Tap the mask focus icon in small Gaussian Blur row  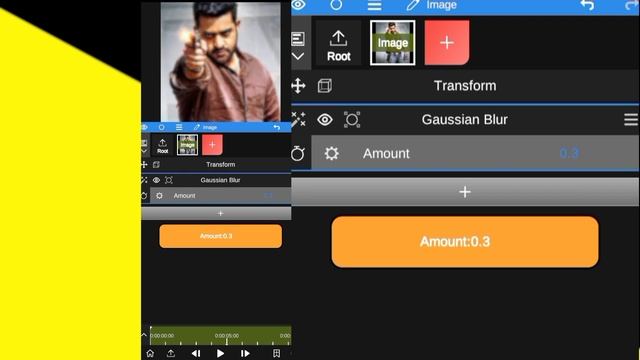tap(169, 180)
